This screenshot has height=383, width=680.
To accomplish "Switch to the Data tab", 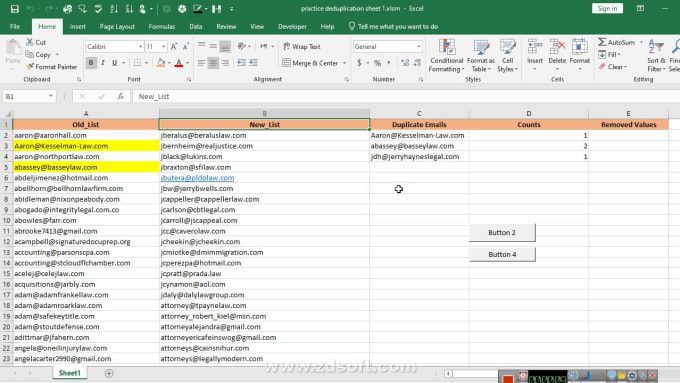I will [196, 26].
